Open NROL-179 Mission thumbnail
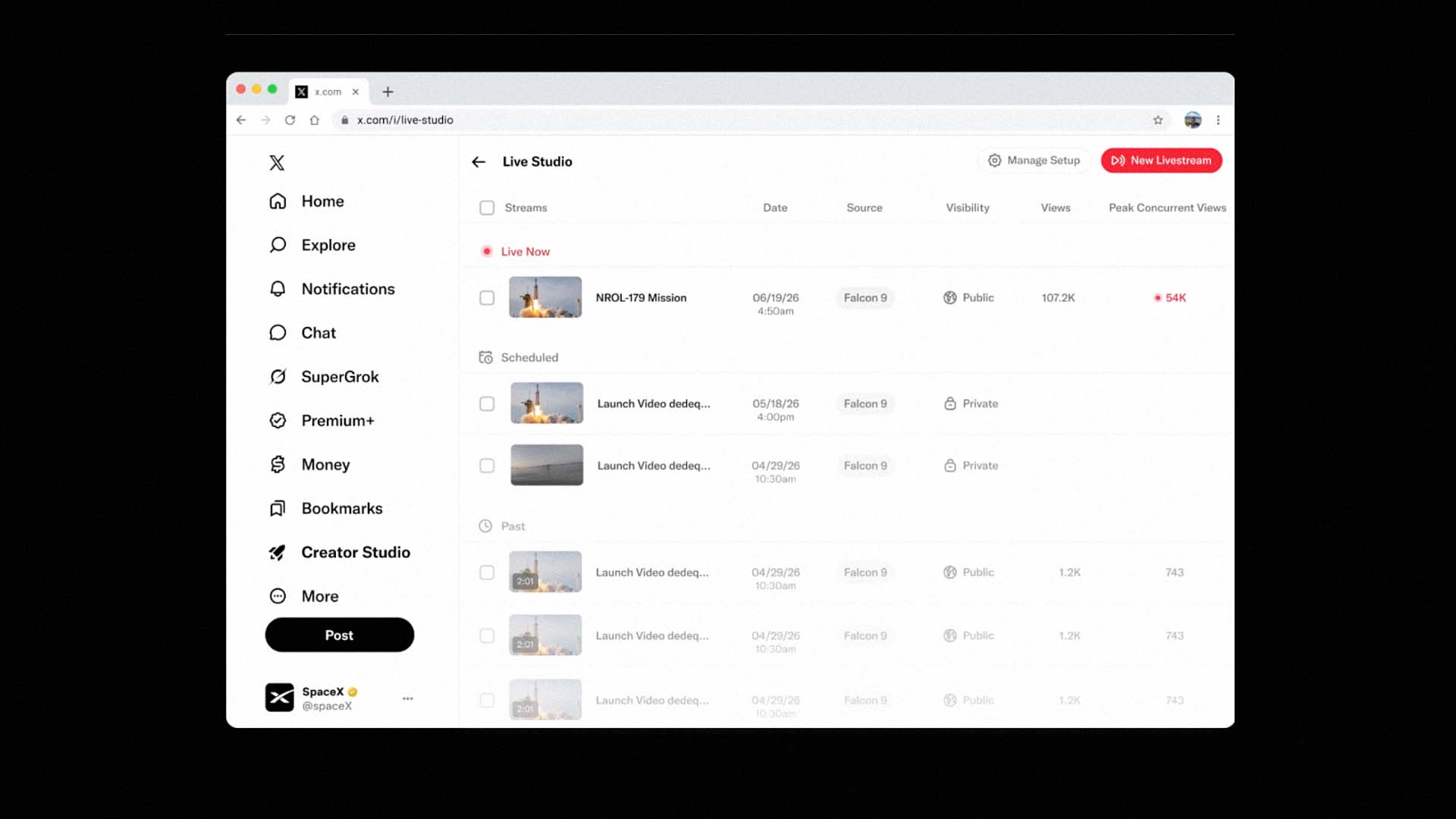This screenshot has width=1456, height=819. click(545, 297)
